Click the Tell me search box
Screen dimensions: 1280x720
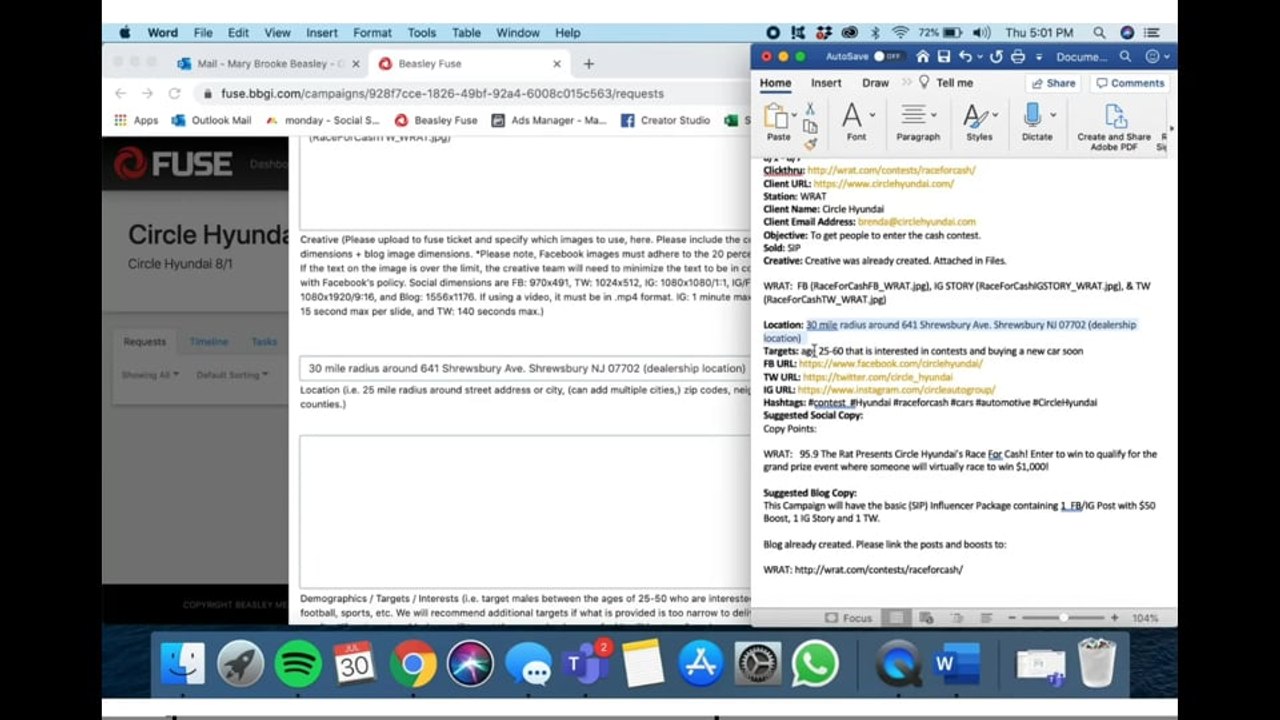[x=946, y=83]
